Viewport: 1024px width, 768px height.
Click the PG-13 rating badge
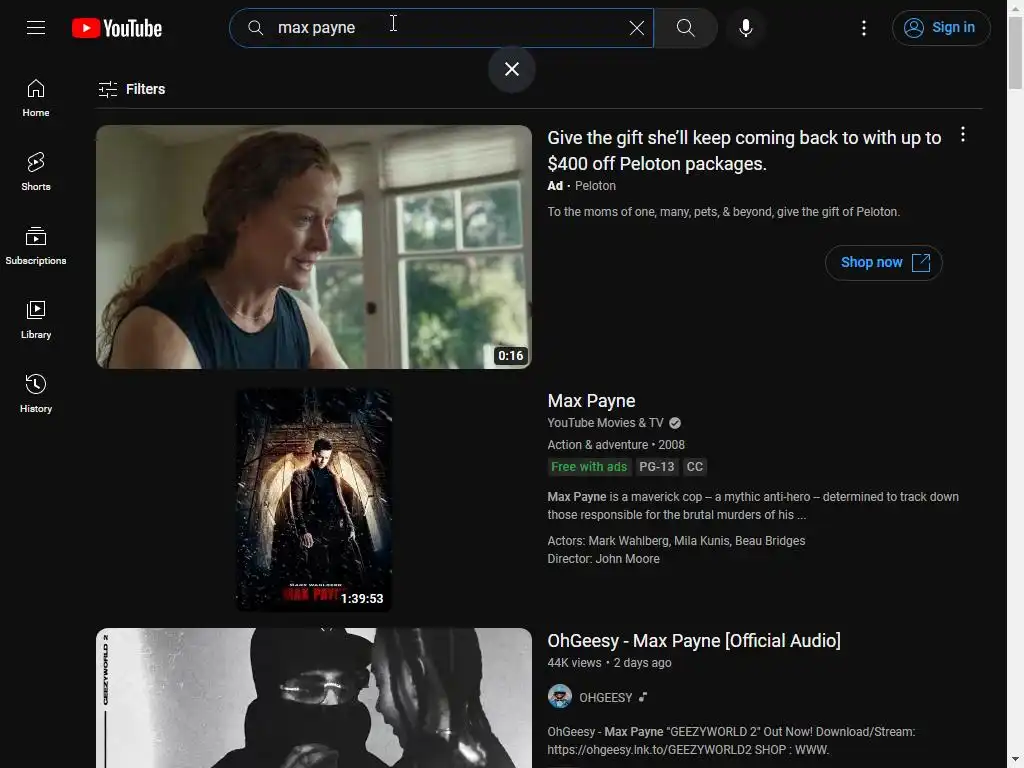point(656,466)
